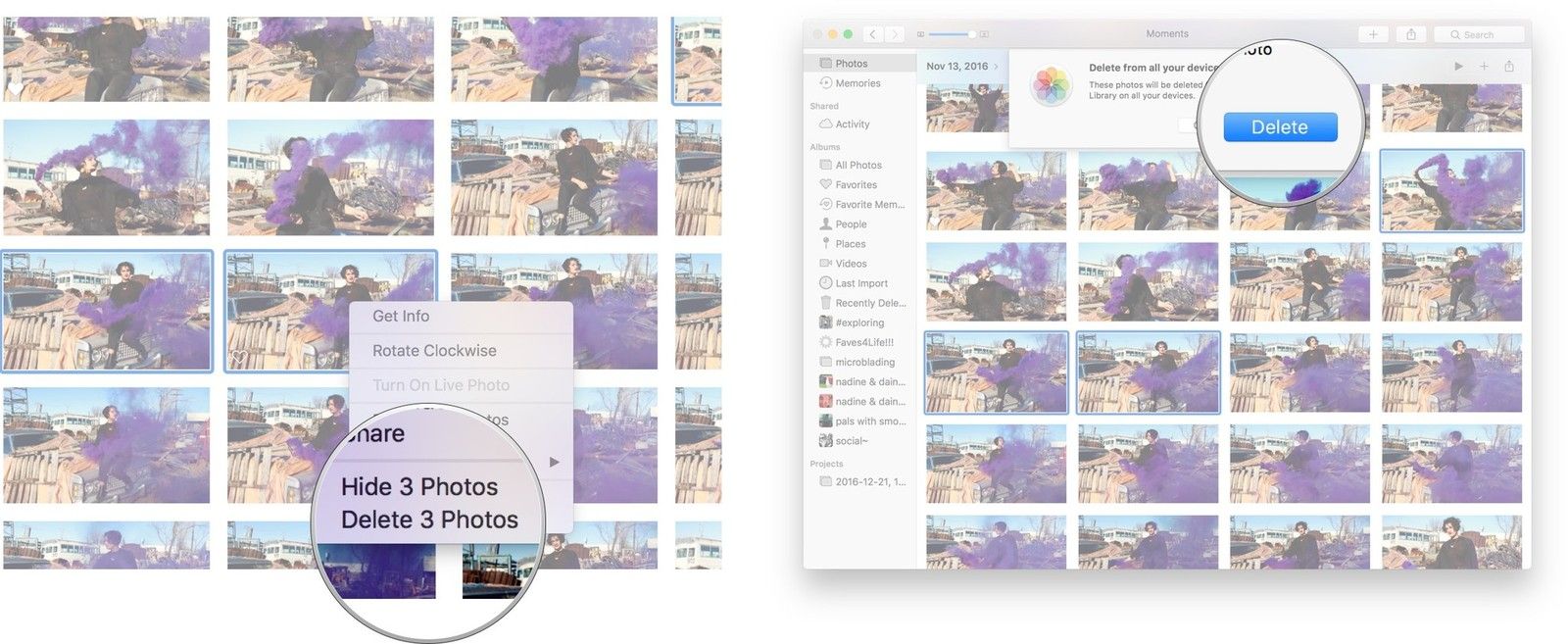The width and height of the screenshot is (1568, 644).
Task: Open the Memories sidebar item
Action: pos(857,83)
